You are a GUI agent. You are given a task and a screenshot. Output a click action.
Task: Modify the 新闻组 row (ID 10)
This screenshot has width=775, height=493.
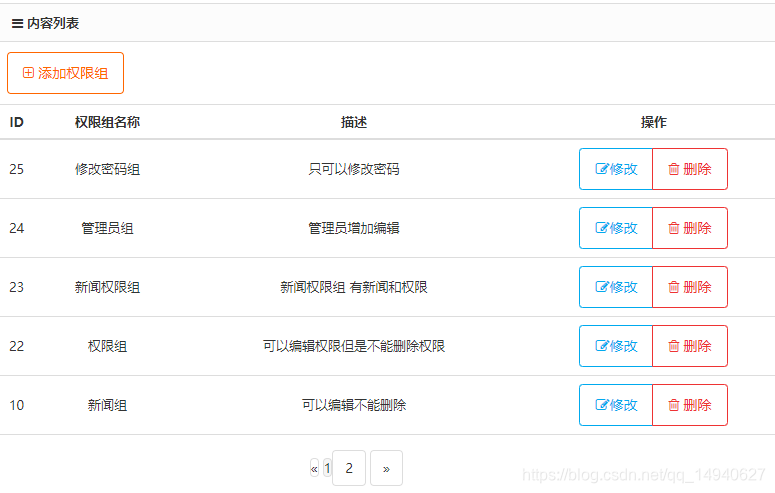point(616,405)
